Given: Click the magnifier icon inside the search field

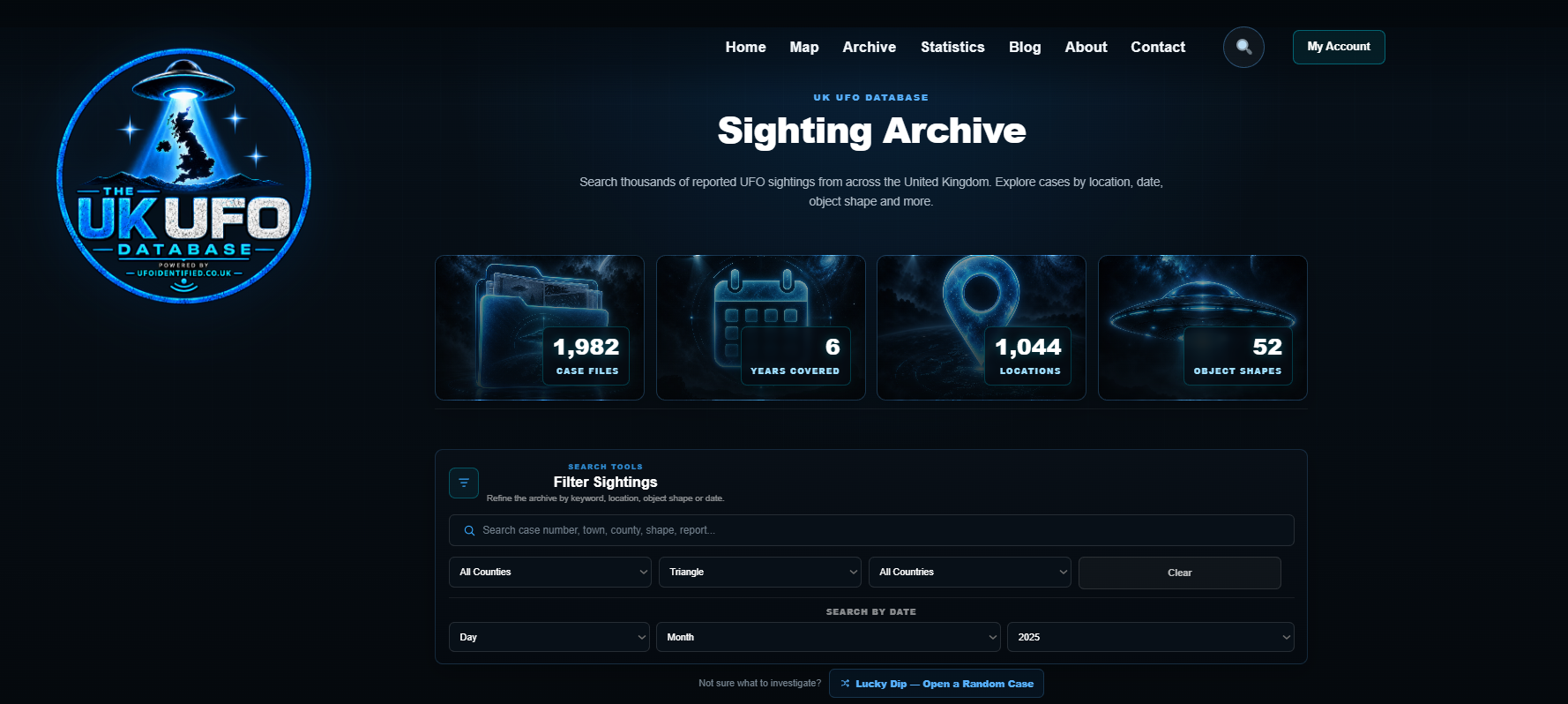Looking at the screenshot, I should tap(469, 530).
